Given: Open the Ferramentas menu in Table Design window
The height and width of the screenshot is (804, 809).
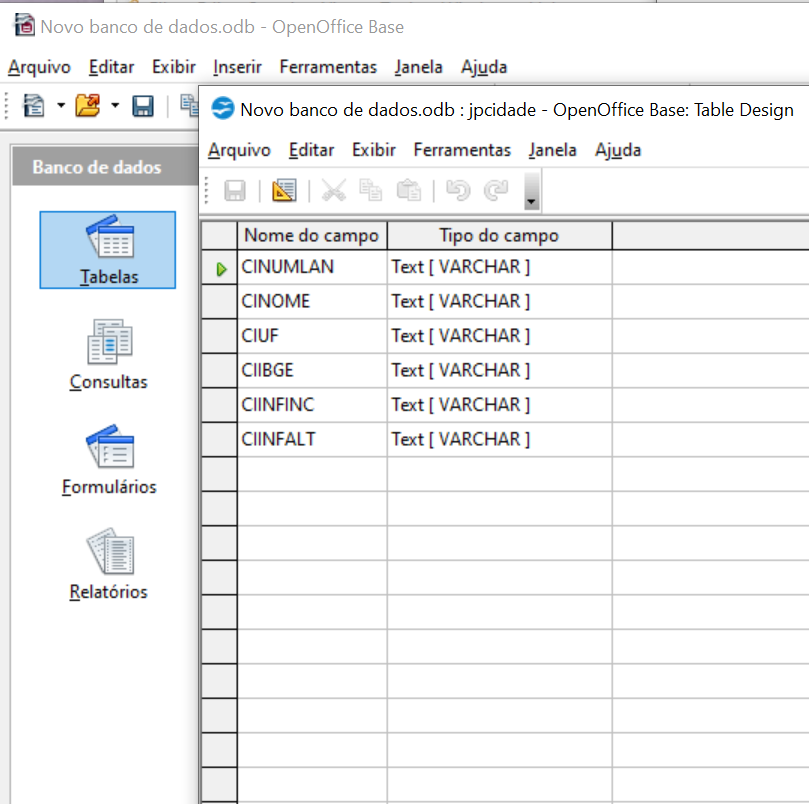Looking at the screenshot, I should tap(462, 150).
